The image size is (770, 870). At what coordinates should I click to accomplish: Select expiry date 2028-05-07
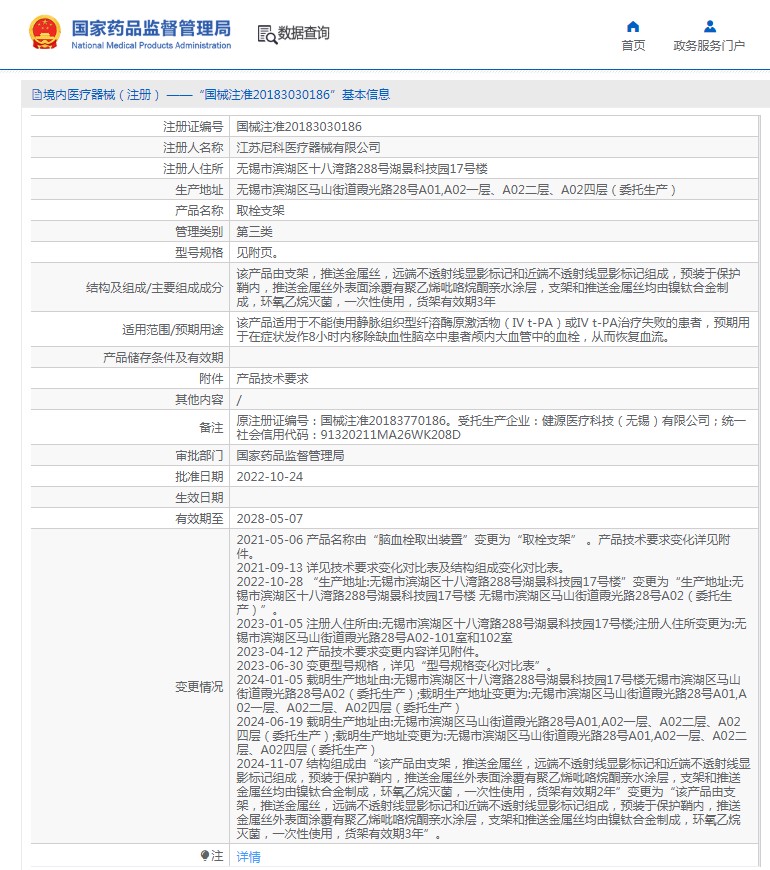pyautogui.click(x=270, y=519)
